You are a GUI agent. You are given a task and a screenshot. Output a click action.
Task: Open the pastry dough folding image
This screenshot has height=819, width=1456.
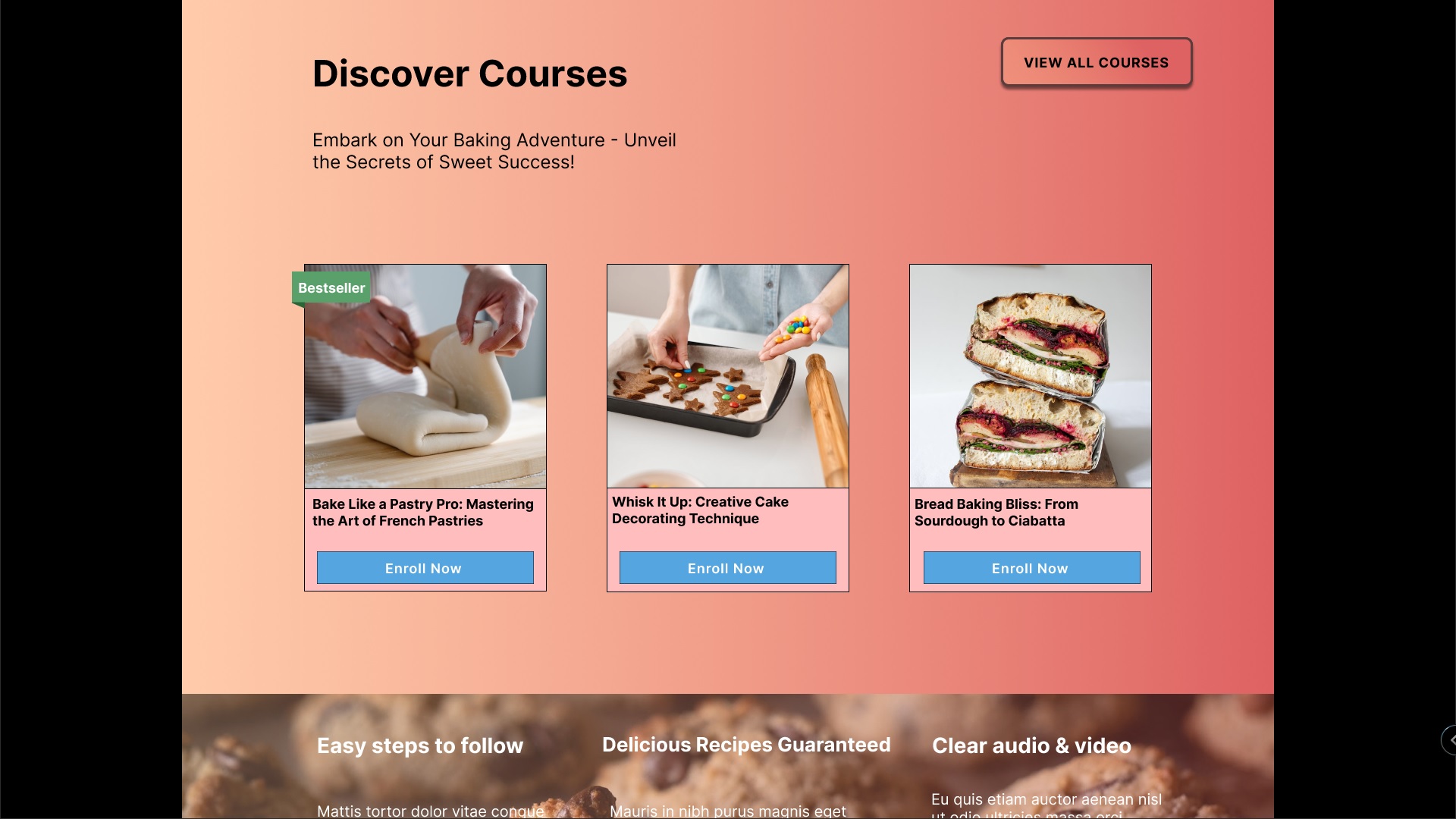[425, 376]
